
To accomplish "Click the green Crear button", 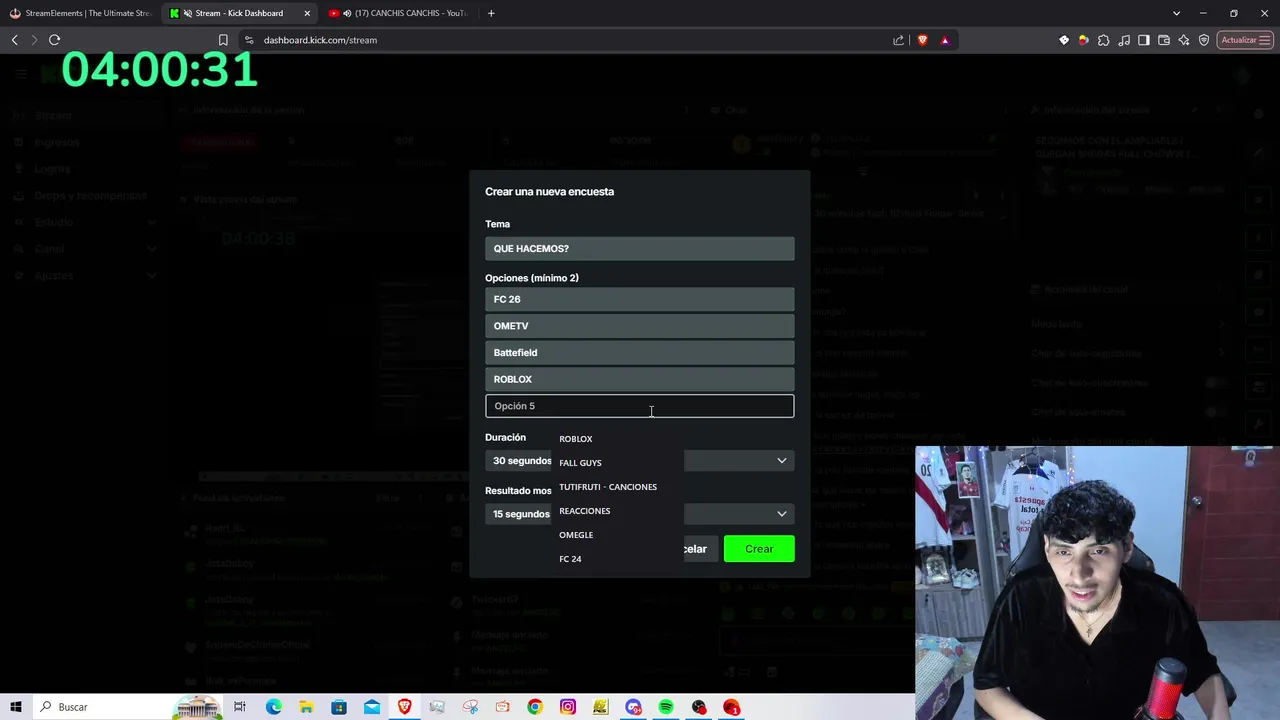I will (x=759, y=549).
